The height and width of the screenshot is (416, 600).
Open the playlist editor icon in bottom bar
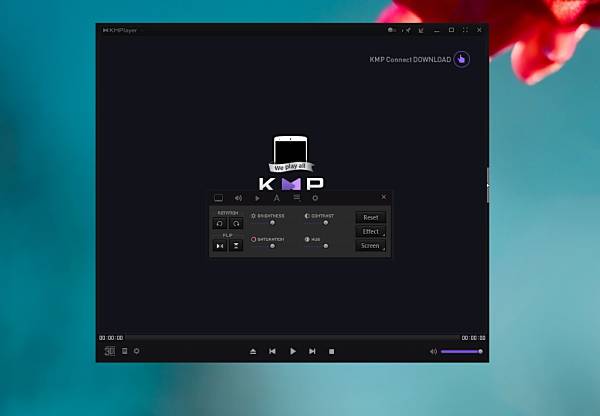click(x=124, y=351)
